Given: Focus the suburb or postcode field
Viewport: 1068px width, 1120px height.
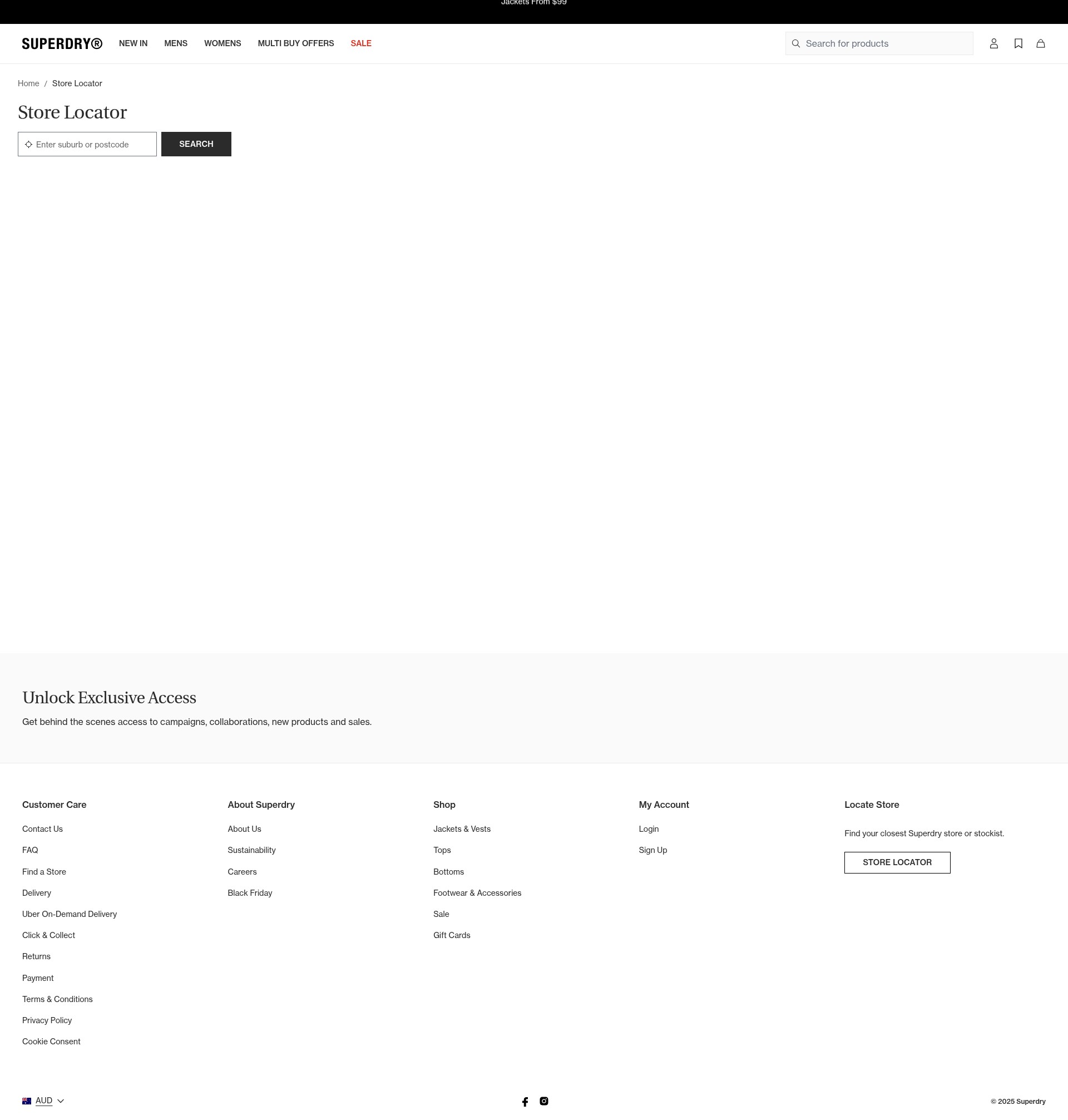Looking at the screenshot, I should [x=87, y=144].
